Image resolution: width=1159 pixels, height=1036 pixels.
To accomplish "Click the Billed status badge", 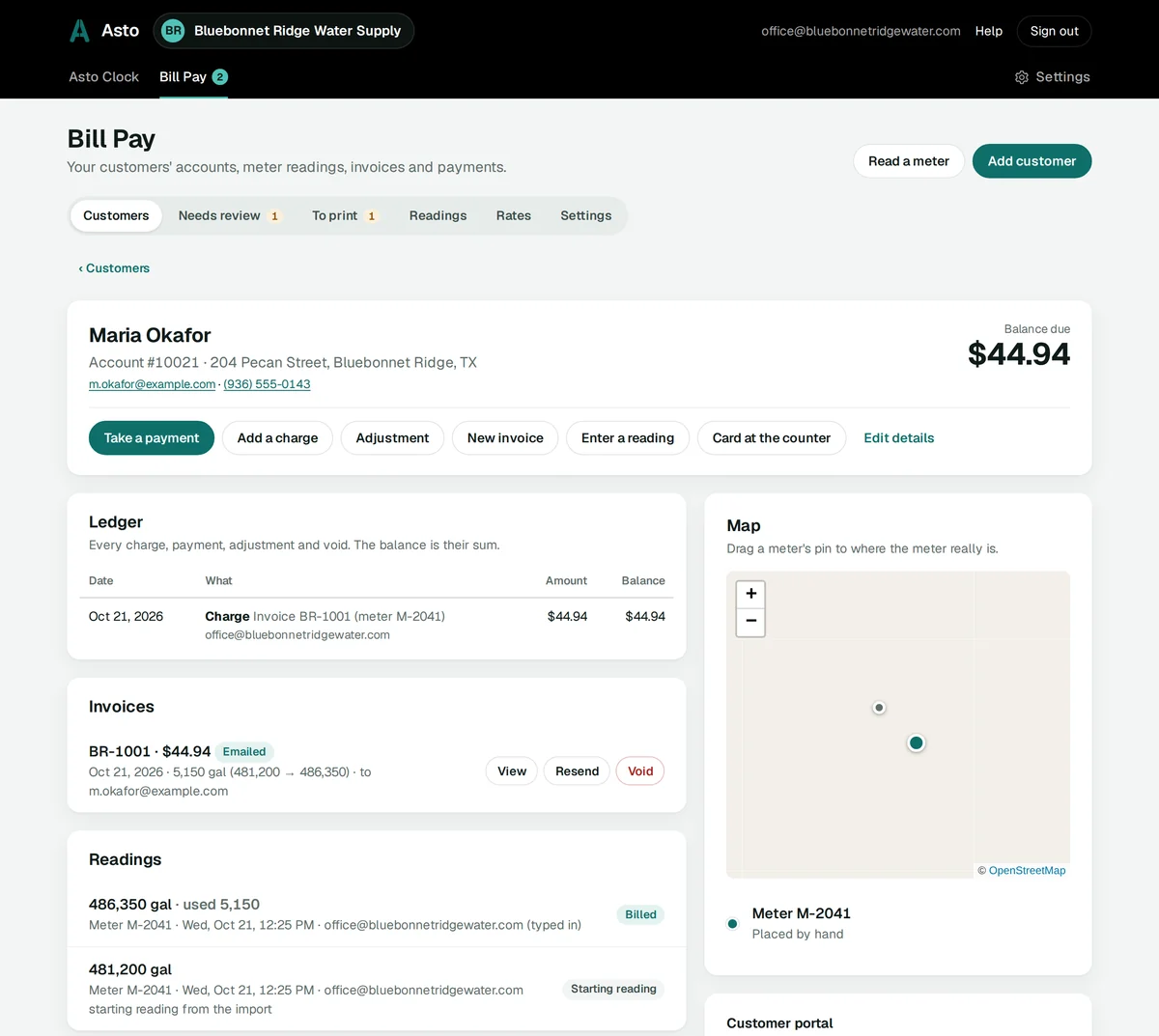I will coord(640,914).
